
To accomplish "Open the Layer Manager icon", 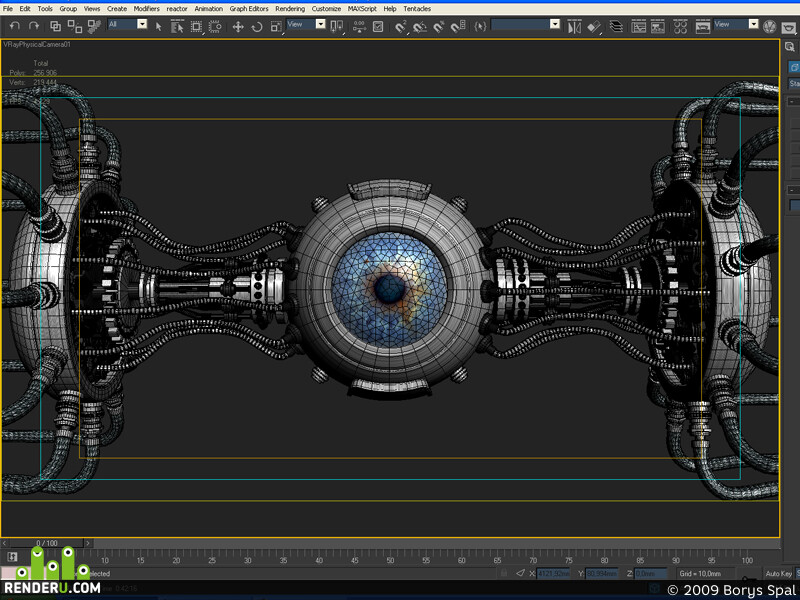I will (x=616, y=27).
